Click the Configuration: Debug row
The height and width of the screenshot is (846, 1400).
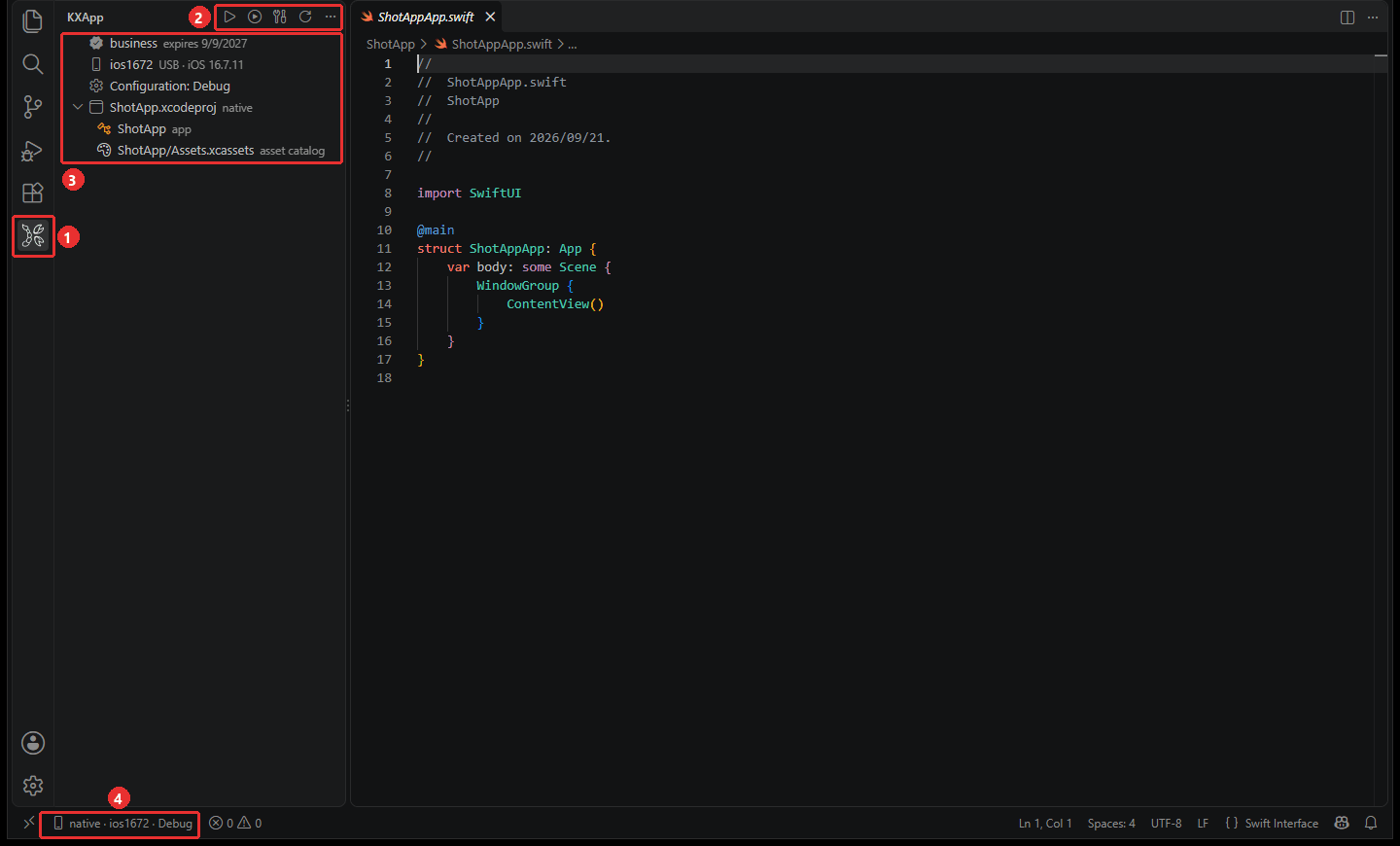[x=202, y=86]
